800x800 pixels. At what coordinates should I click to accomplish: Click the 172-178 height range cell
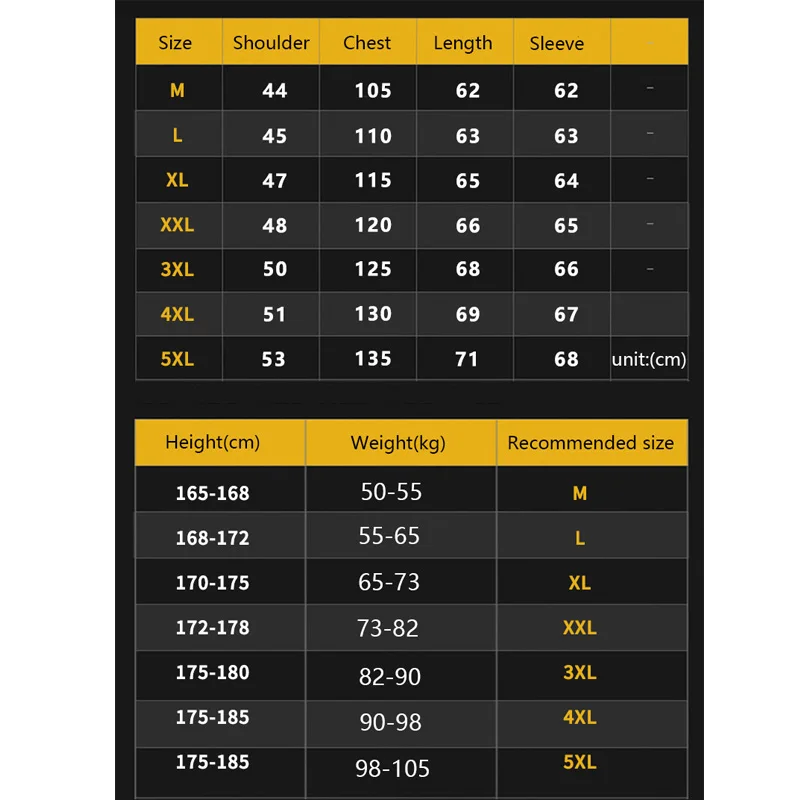[212, 628]
